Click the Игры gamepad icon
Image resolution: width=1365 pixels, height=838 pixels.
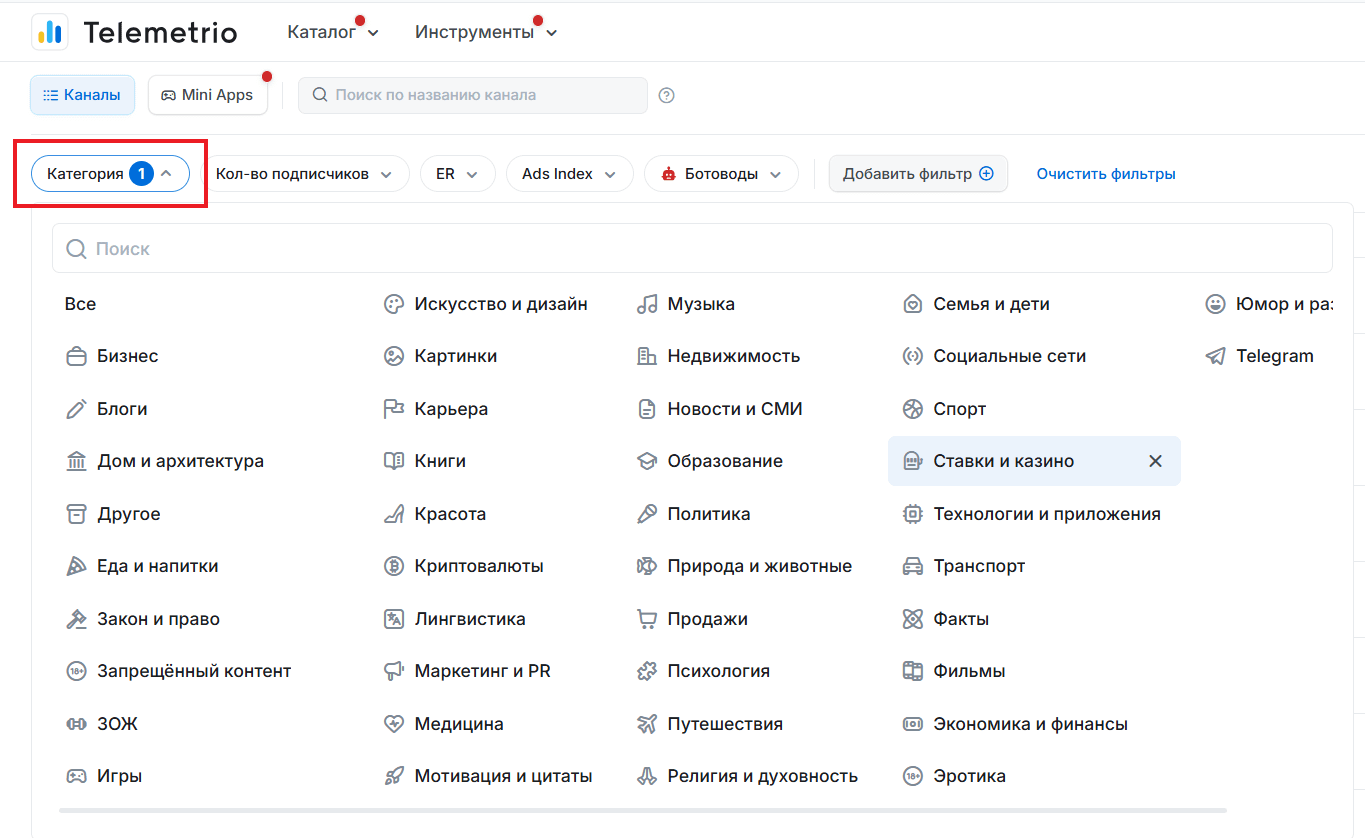(76, 777)
